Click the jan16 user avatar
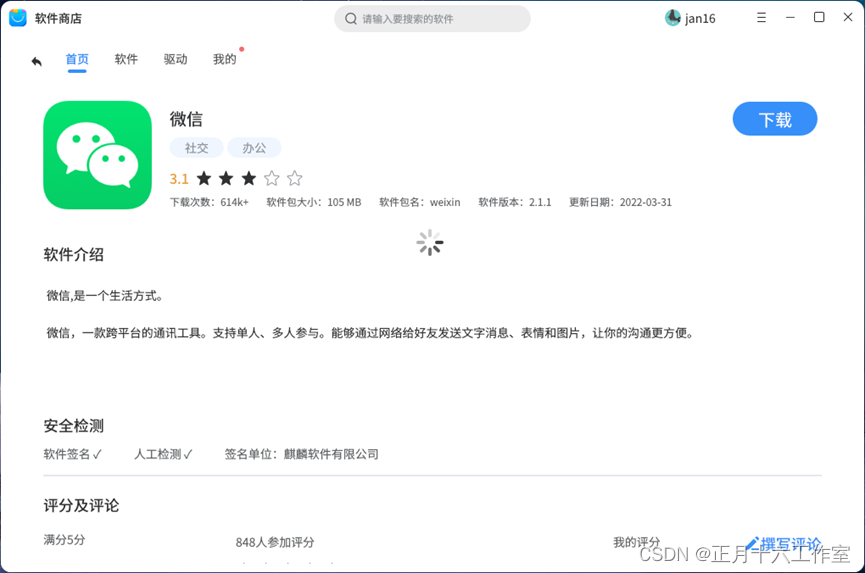 [x=672, y=18]
